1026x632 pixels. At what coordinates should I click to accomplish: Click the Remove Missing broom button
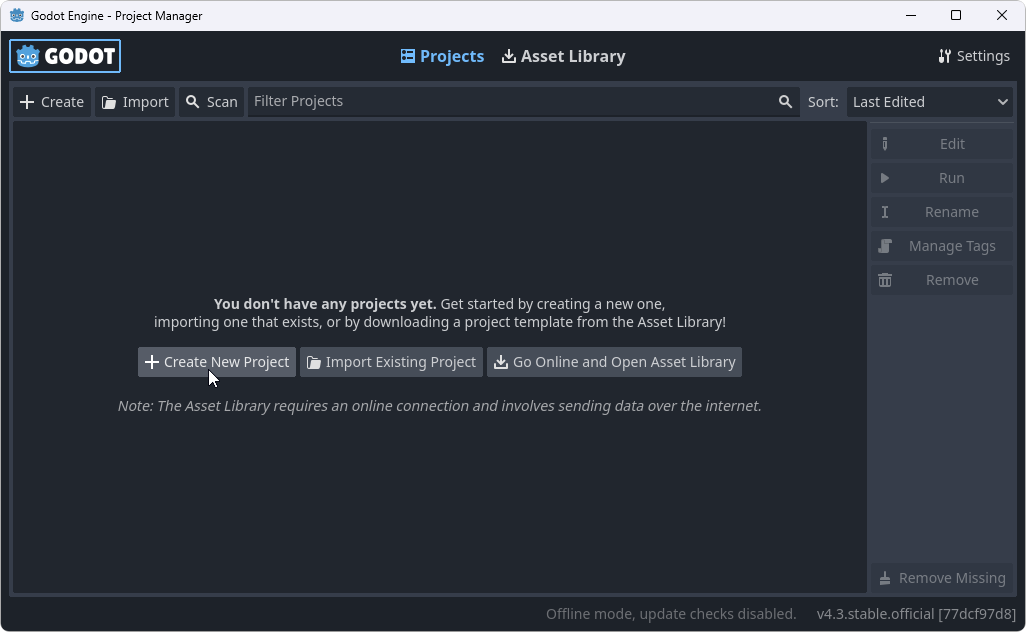point(941,578)
